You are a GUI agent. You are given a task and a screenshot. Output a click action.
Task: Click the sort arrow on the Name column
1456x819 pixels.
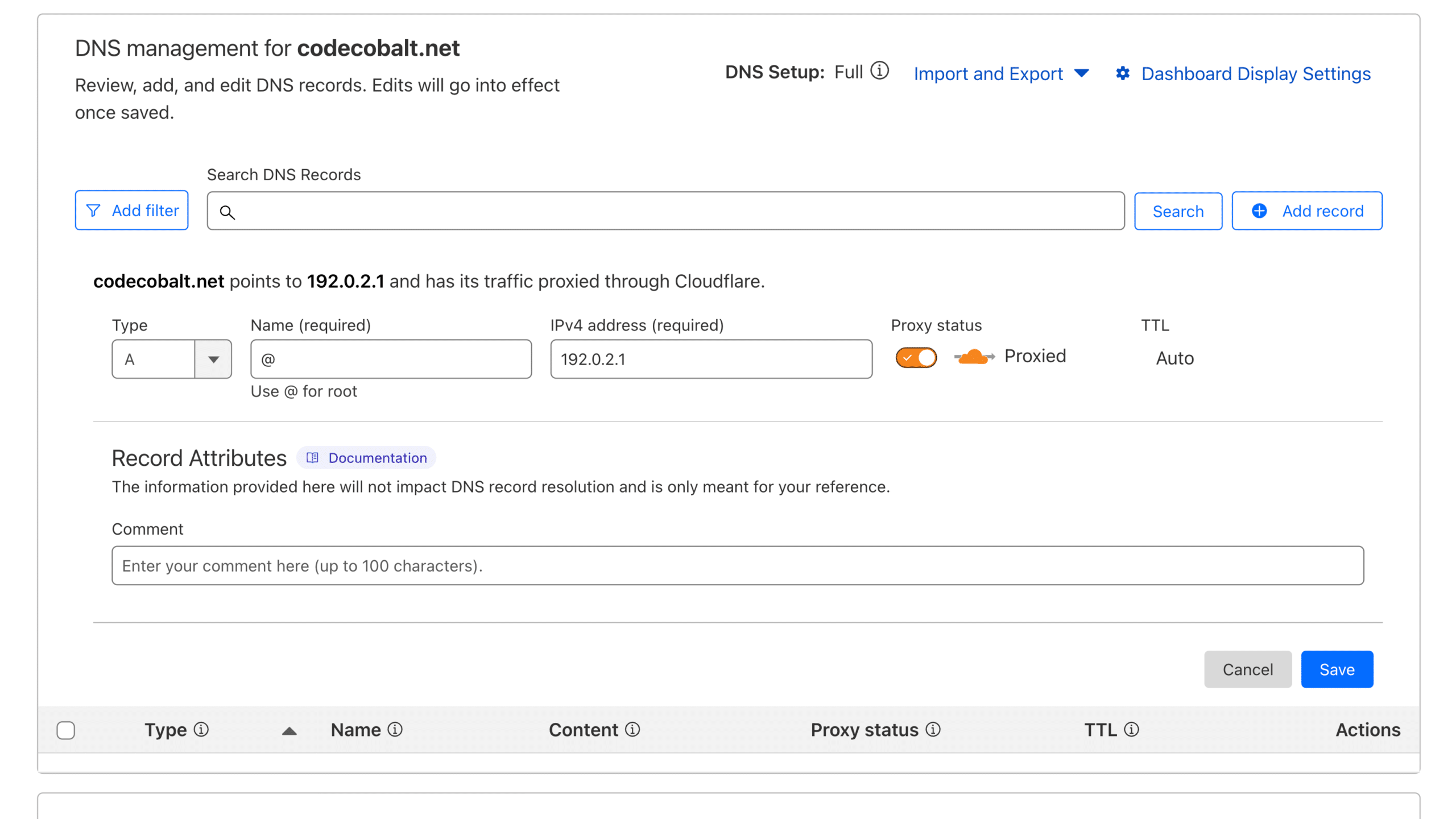290,730
